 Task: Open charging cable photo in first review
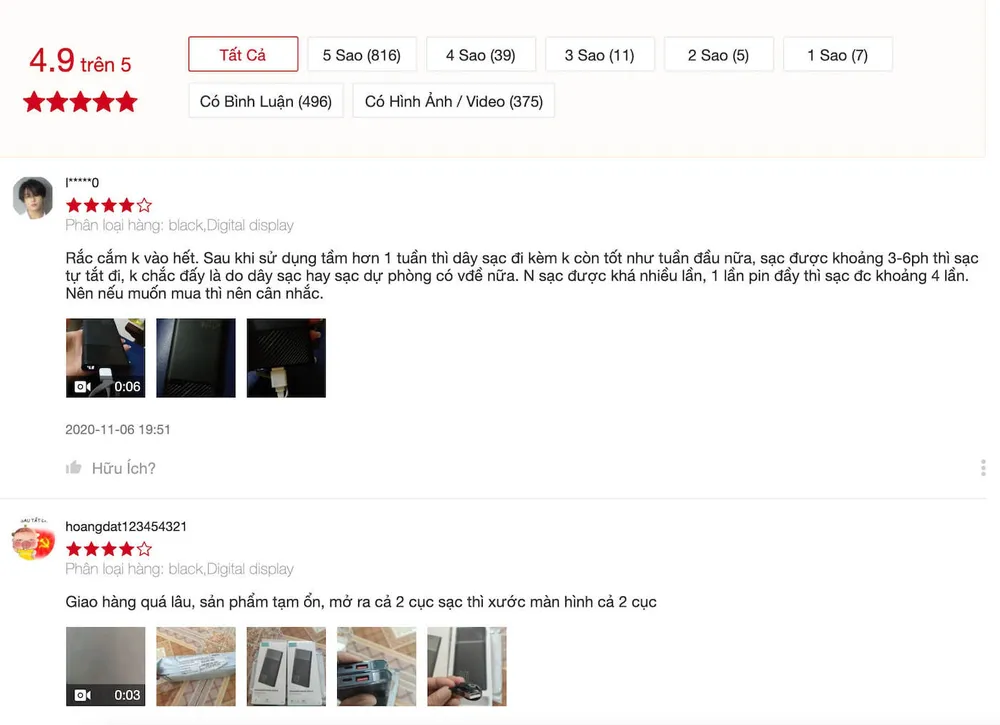click(286, 358)
